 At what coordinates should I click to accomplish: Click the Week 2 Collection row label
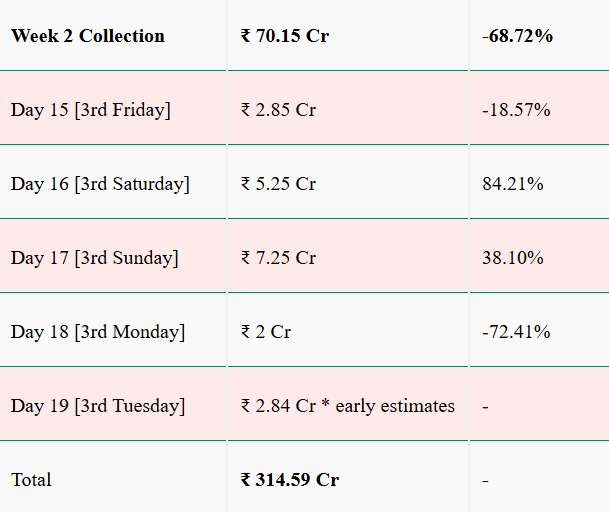[88, 36]
